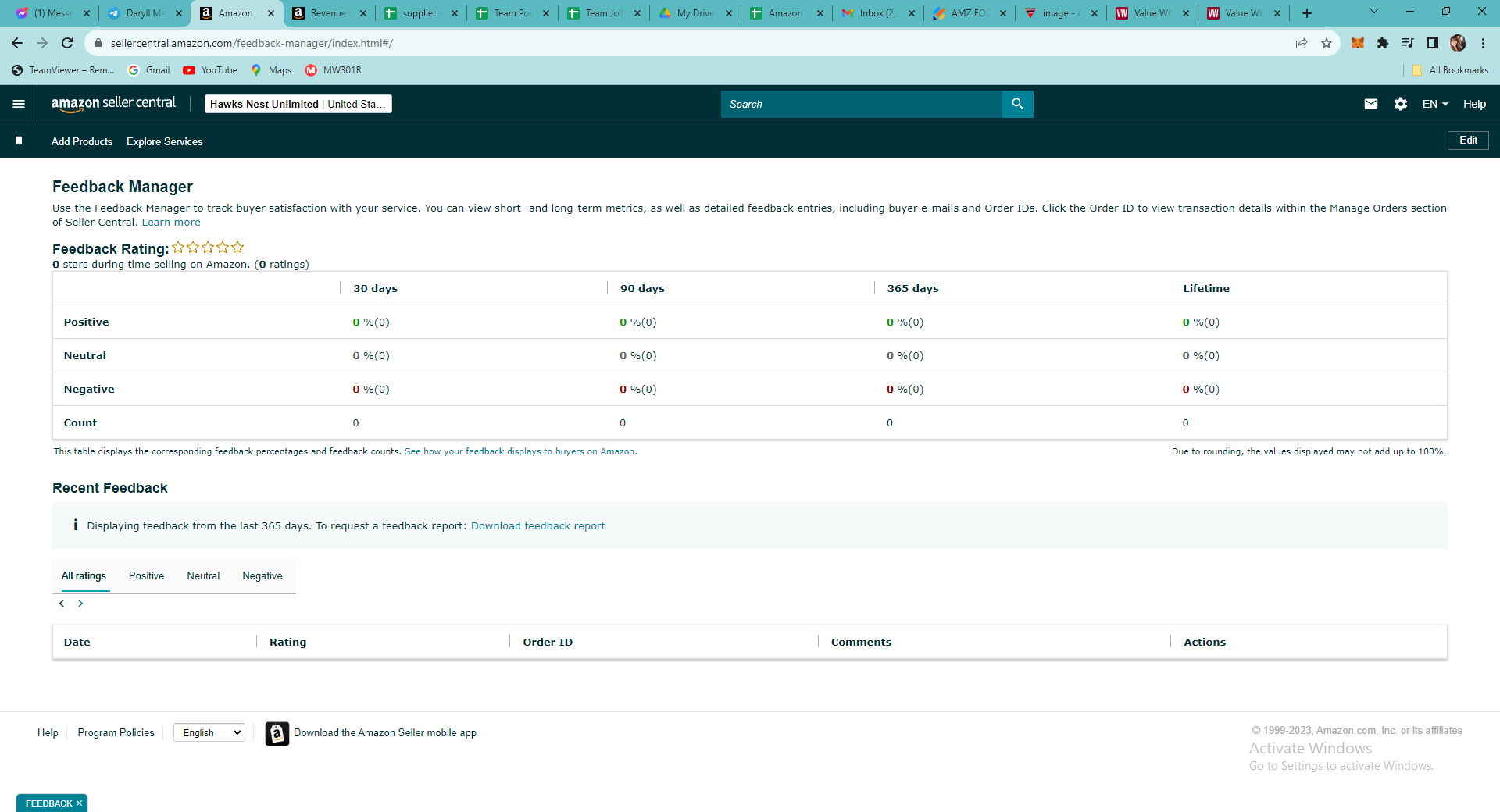Click the share page icon in address bar

[1302, 43]
